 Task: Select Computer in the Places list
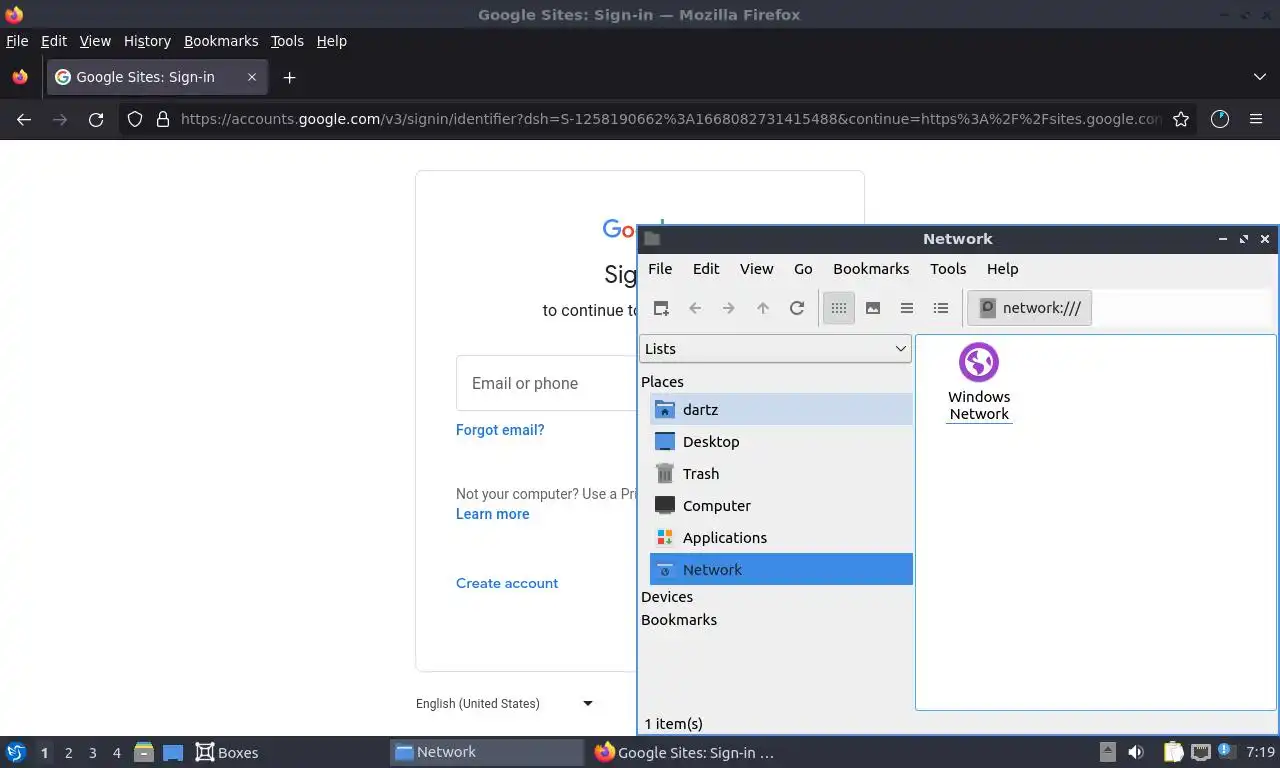pyautogui.click(x=781, y=505)
